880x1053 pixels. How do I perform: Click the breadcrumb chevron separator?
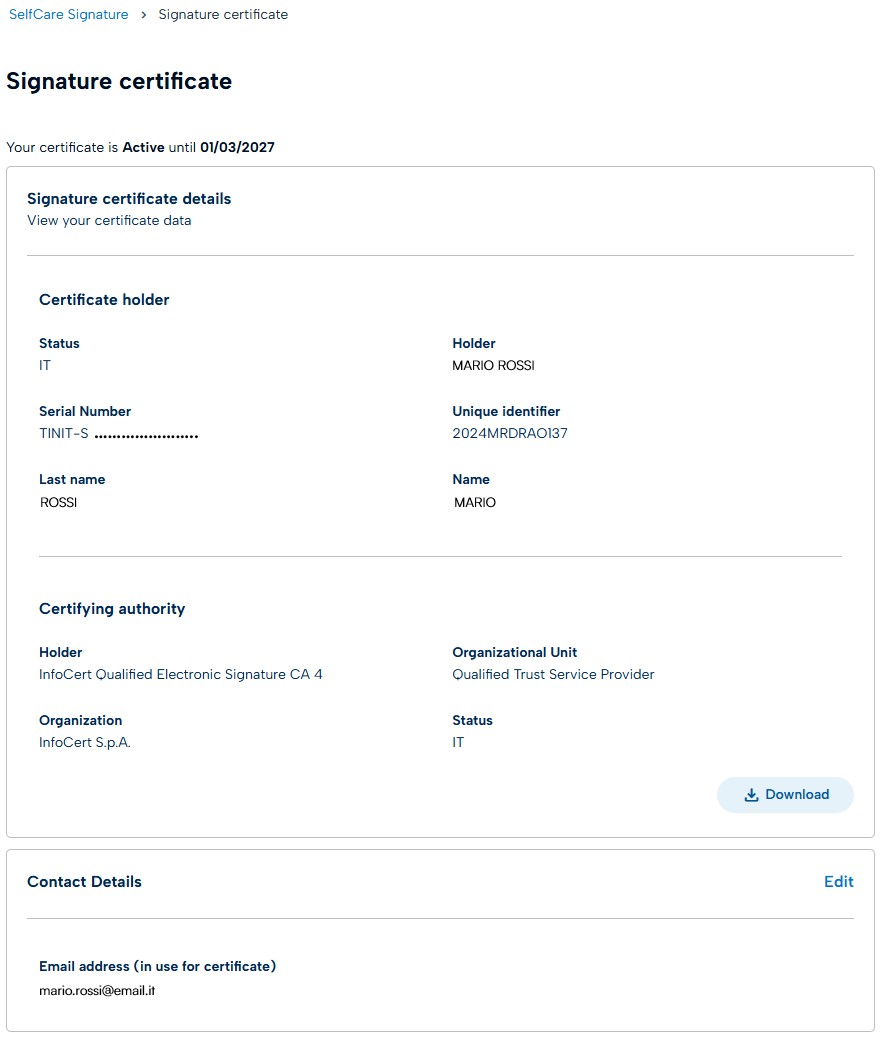click(x=144, y=15)
